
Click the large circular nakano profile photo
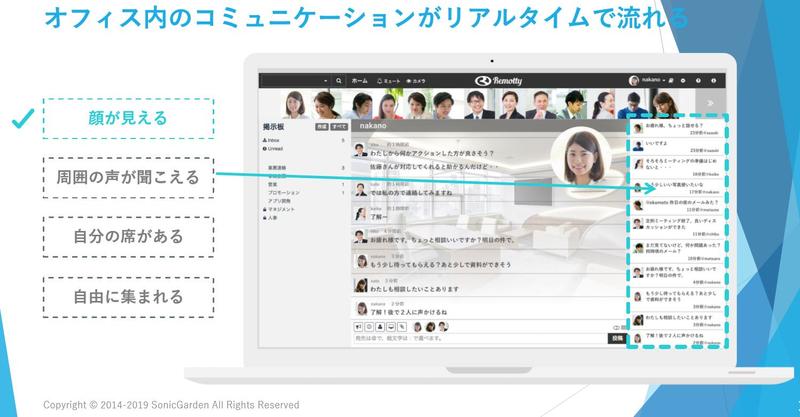click(x=581, y=156)
